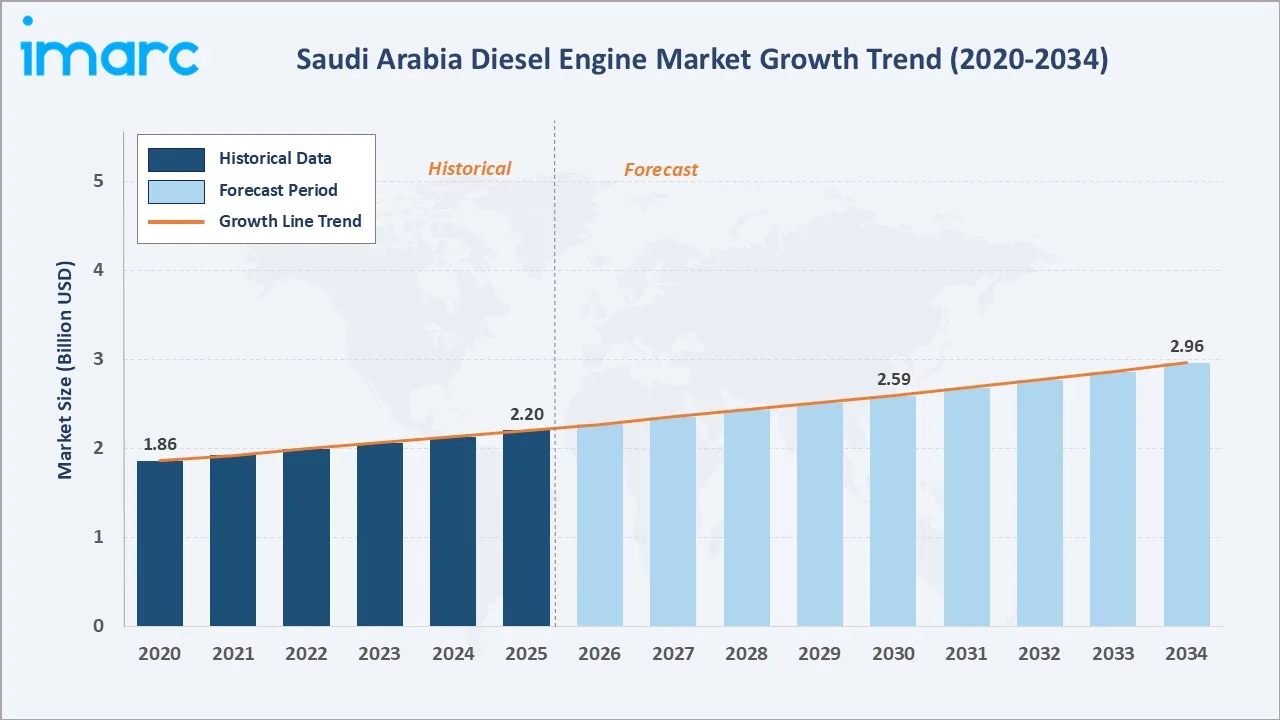Image resolution: width=1280 pixels, height=720 pixels.
Task: Click the x-axis label '2024'
Action: click(x=453, y=654)
